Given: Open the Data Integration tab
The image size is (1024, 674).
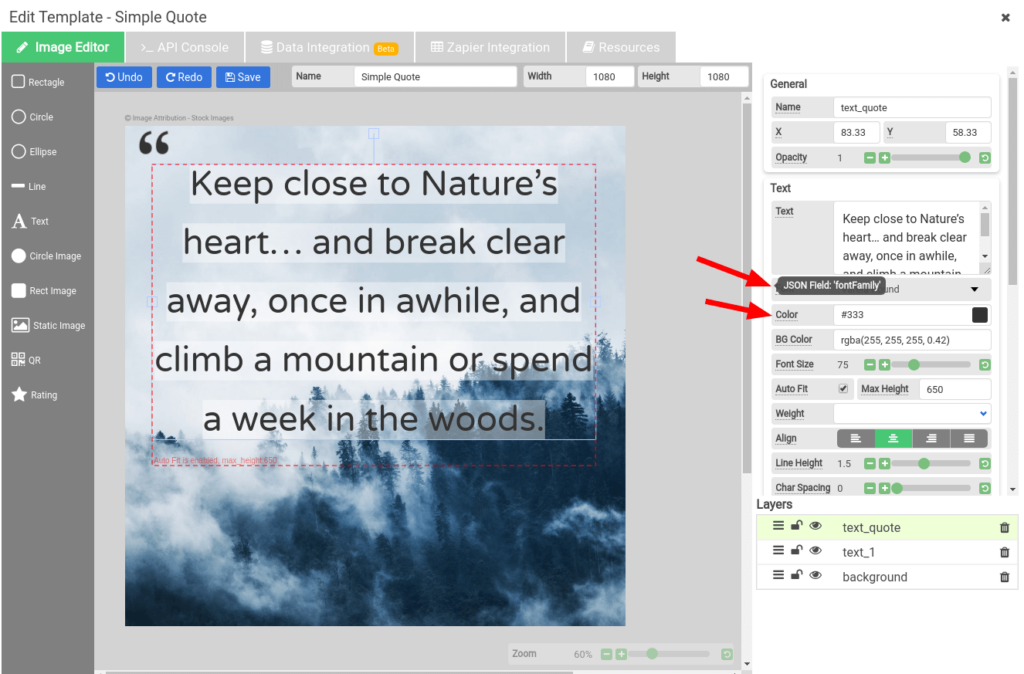Looking at the screenshot, I should tap(329, 47).
